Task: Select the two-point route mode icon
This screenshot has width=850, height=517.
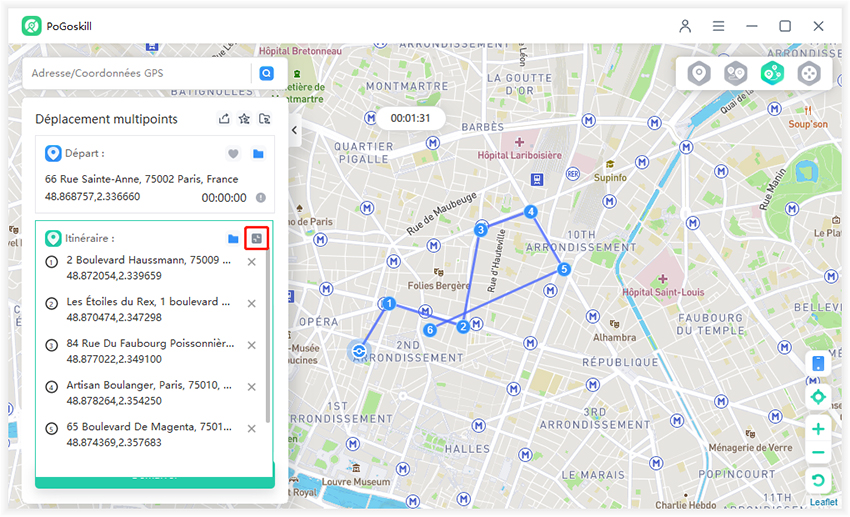Action: coord(736,73)
